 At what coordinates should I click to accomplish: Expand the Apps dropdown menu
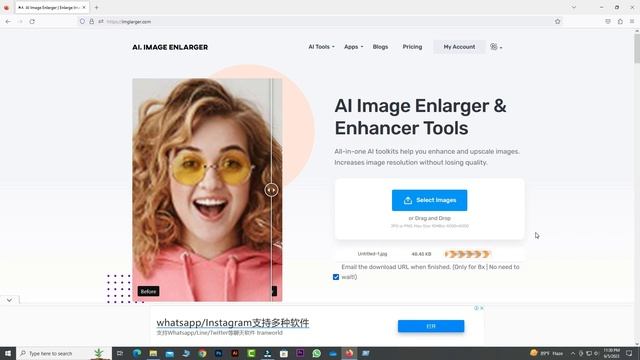pyautogui.click(x=353, y=47)
